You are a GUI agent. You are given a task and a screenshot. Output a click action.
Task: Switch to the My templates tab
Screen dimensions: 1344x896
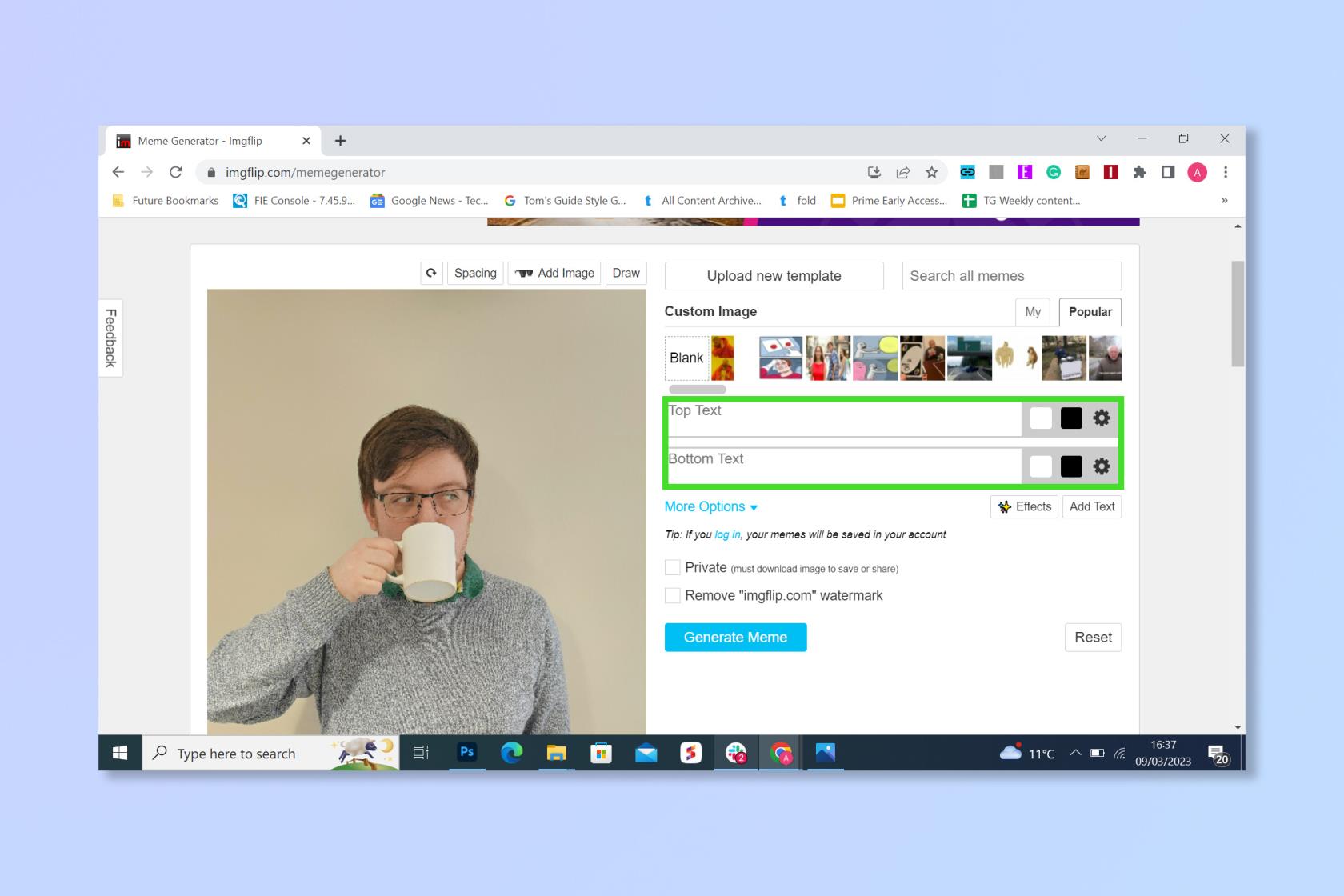tap(1033, 312)
